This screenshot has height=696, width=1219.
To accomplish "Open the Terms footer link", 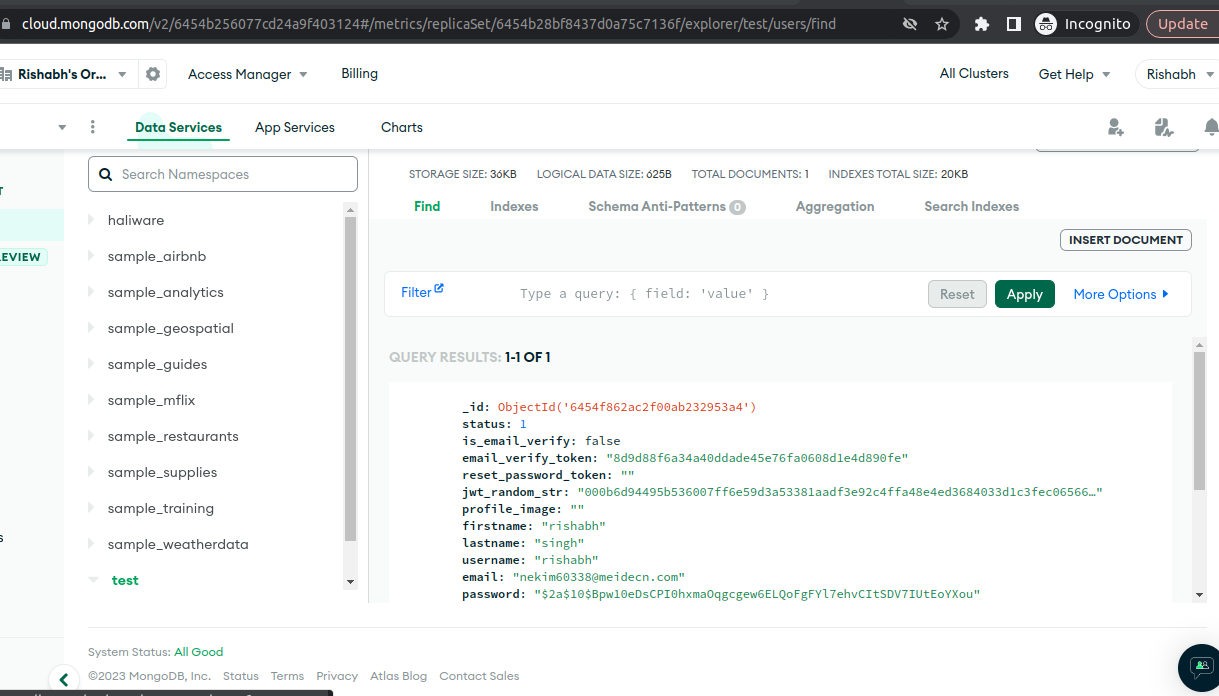I will pos(287,676).
